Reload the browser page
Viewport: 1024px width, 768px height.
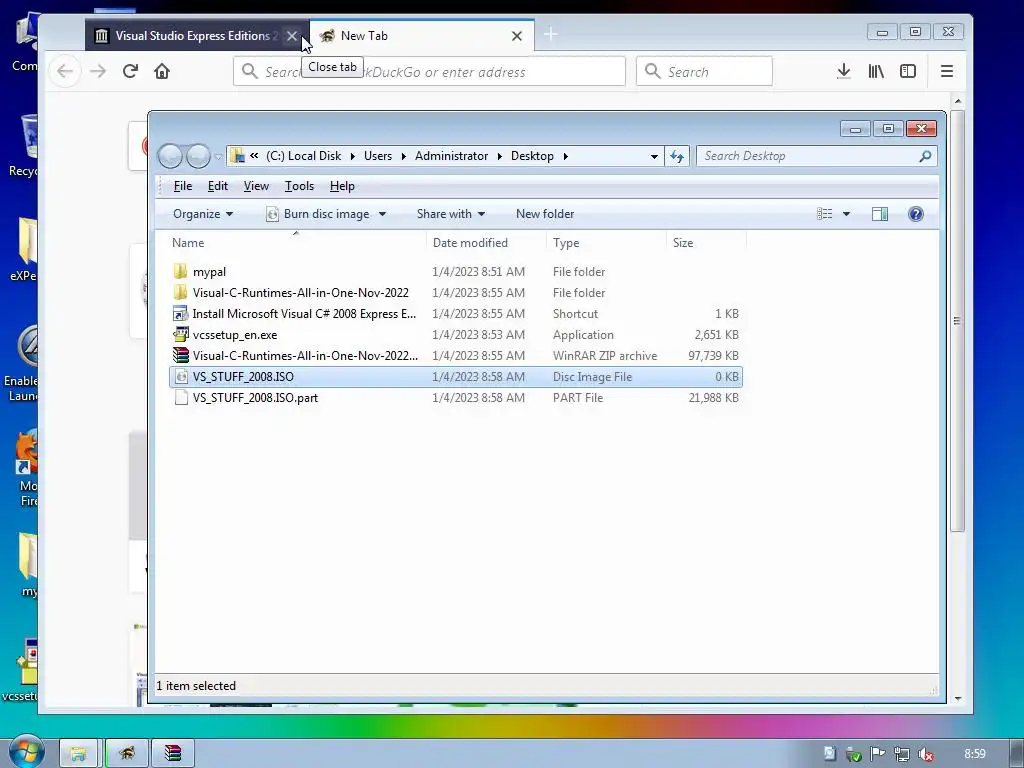(x=130, y=71)
